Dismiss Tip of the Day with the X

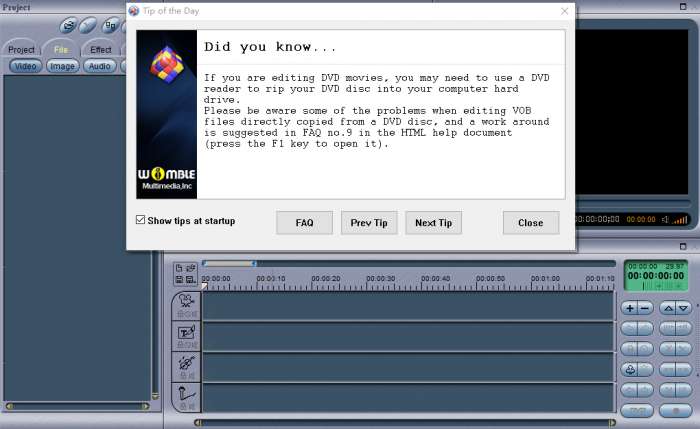tap(564, 11)
